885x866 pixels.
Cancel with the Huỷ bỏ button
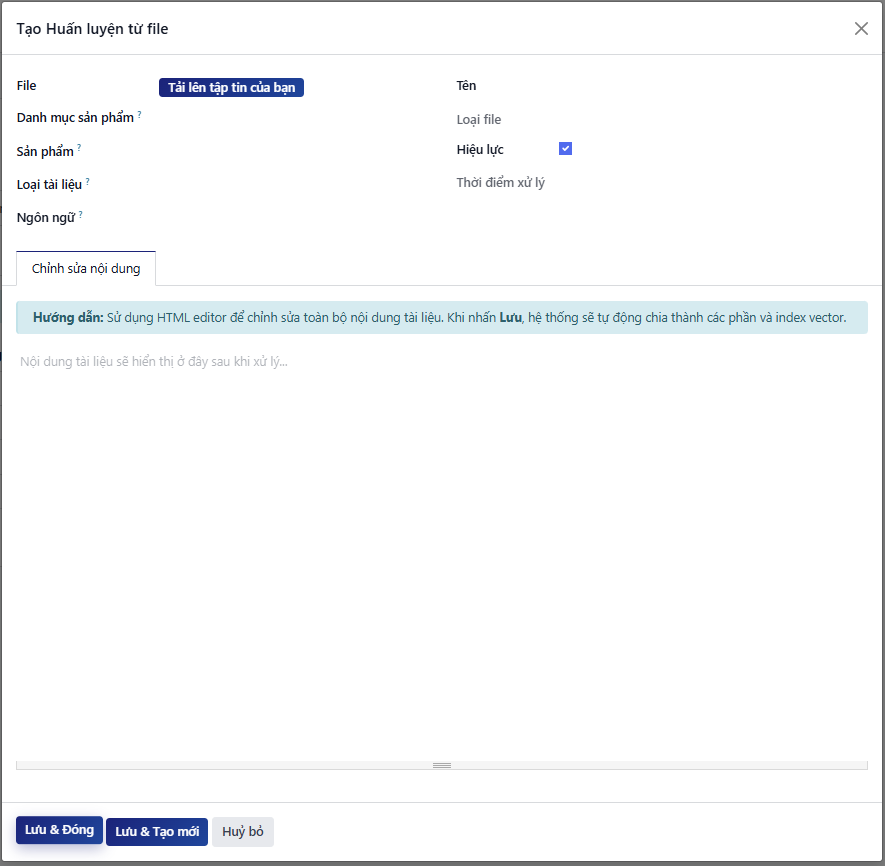[243, 832]
